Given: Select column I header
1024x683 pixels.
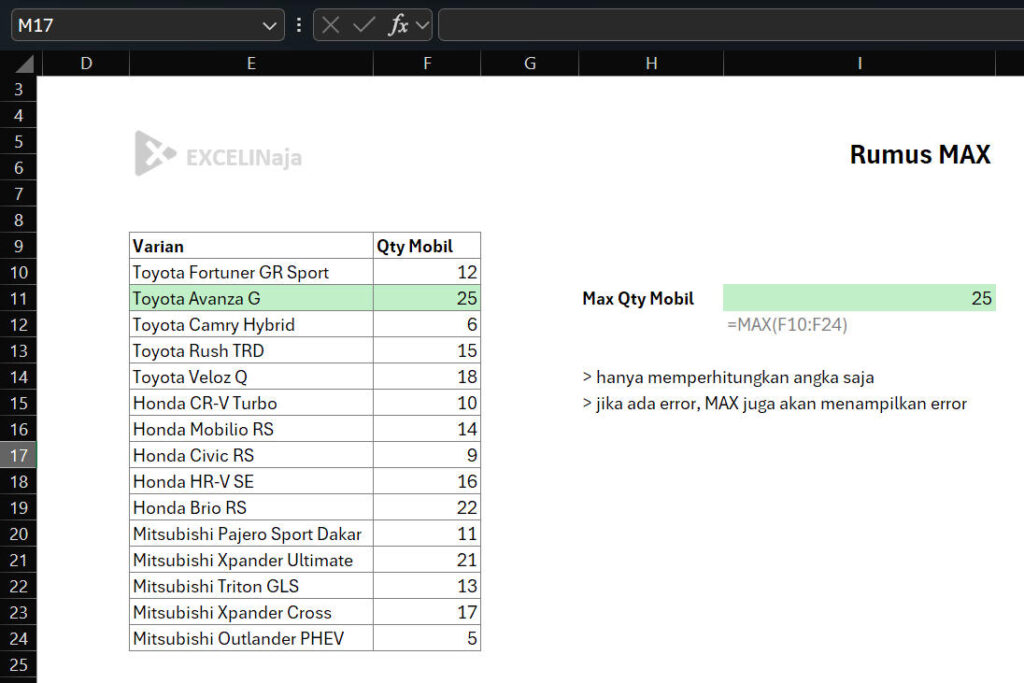Looking at the screenshot, I should tap(859, 63).
